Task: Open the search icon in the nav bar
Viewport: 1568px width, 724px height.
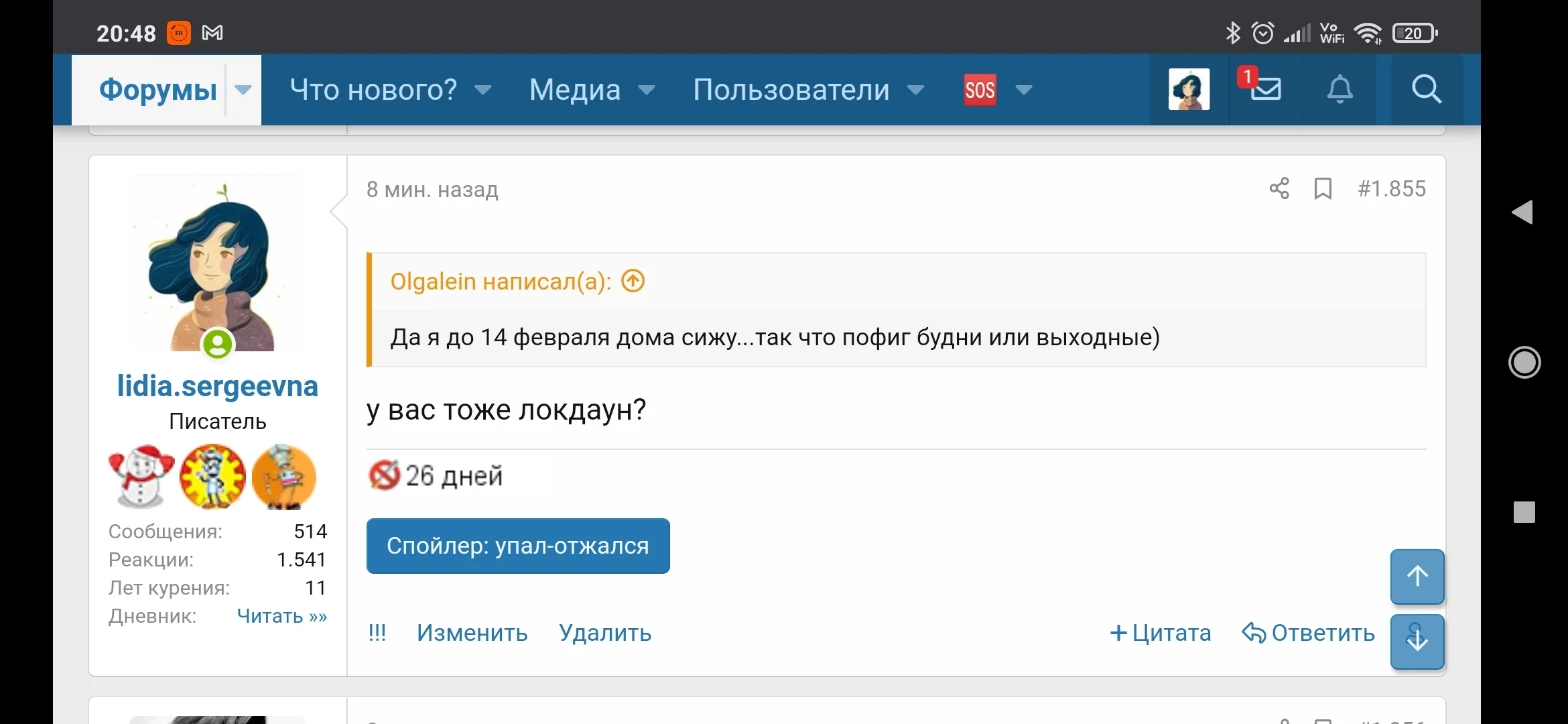Action: [x=1426, y=89]
